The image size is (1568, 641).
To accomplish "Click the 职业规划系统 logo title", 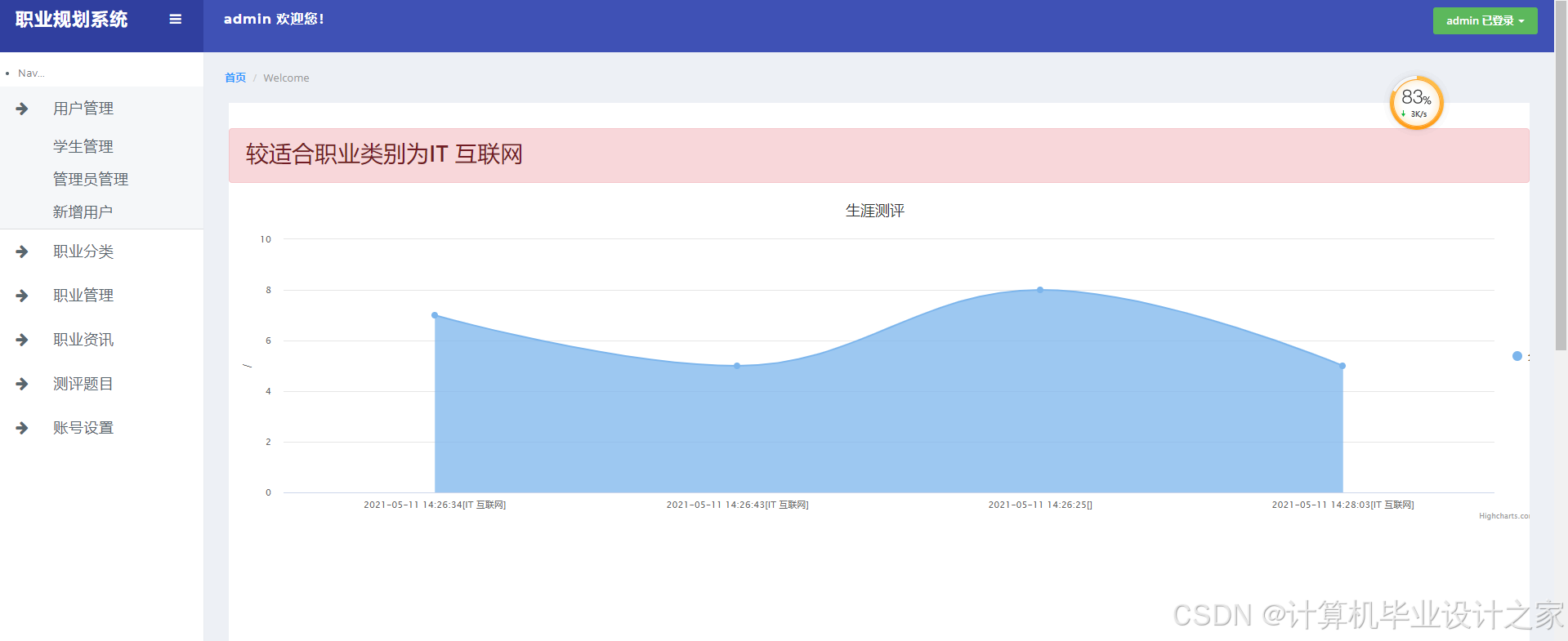I will tap(72, 20).
